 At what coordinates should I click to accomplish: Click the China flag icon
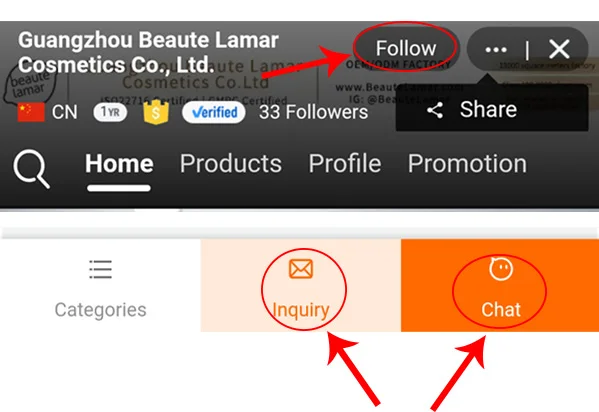31,112
